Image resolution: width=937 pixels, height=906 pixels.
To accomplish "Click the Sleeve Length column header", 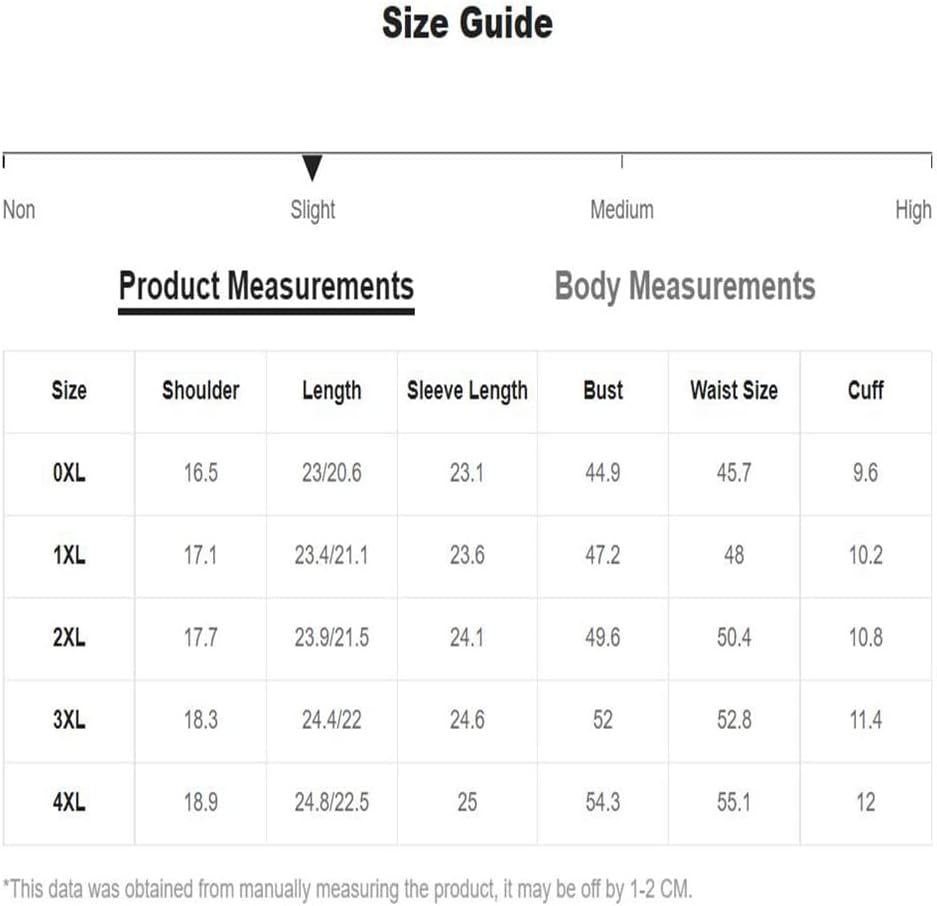I will (x=467, y=391).
